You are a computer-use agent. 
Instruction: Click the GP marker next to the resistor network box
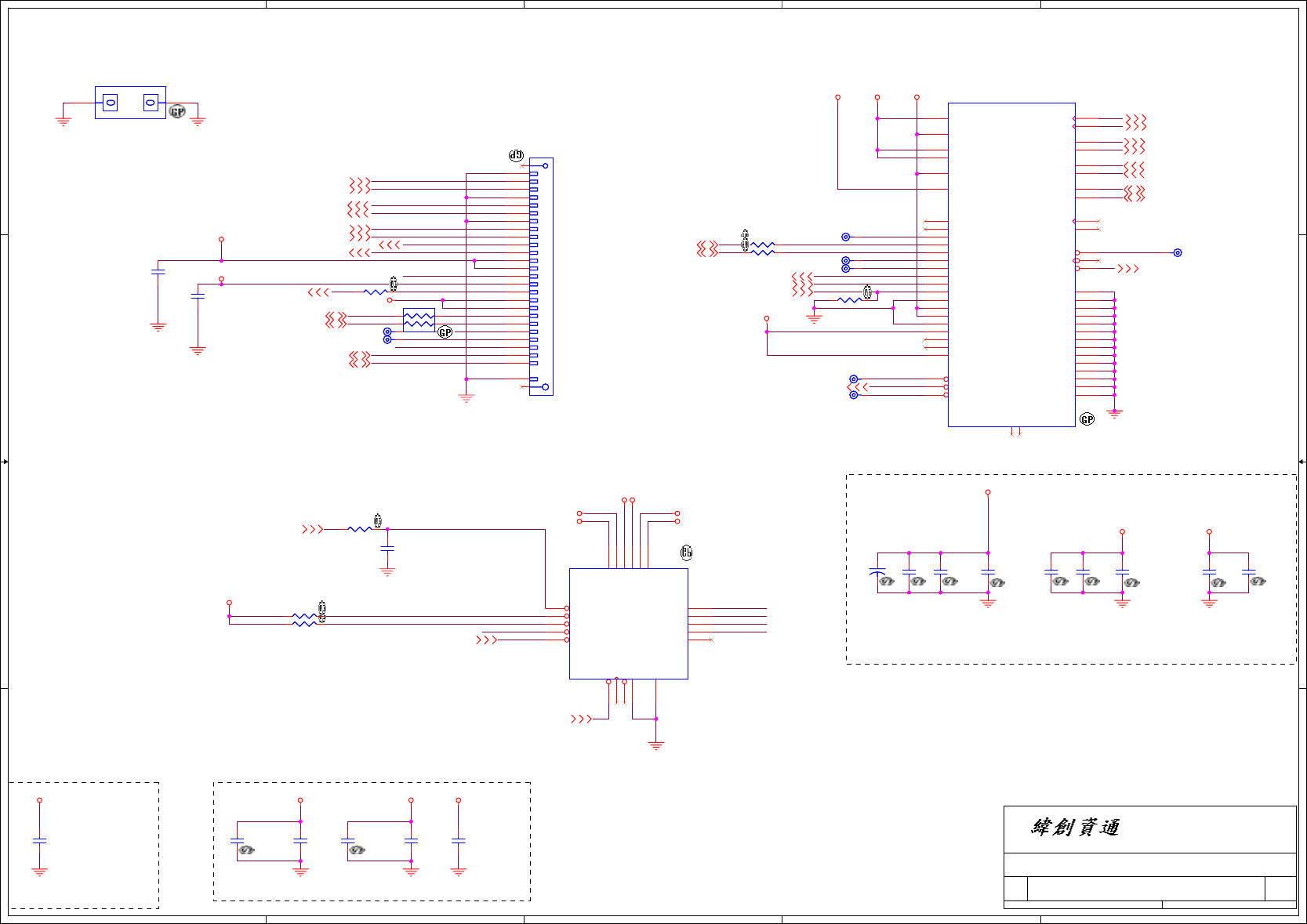point(445,332)
